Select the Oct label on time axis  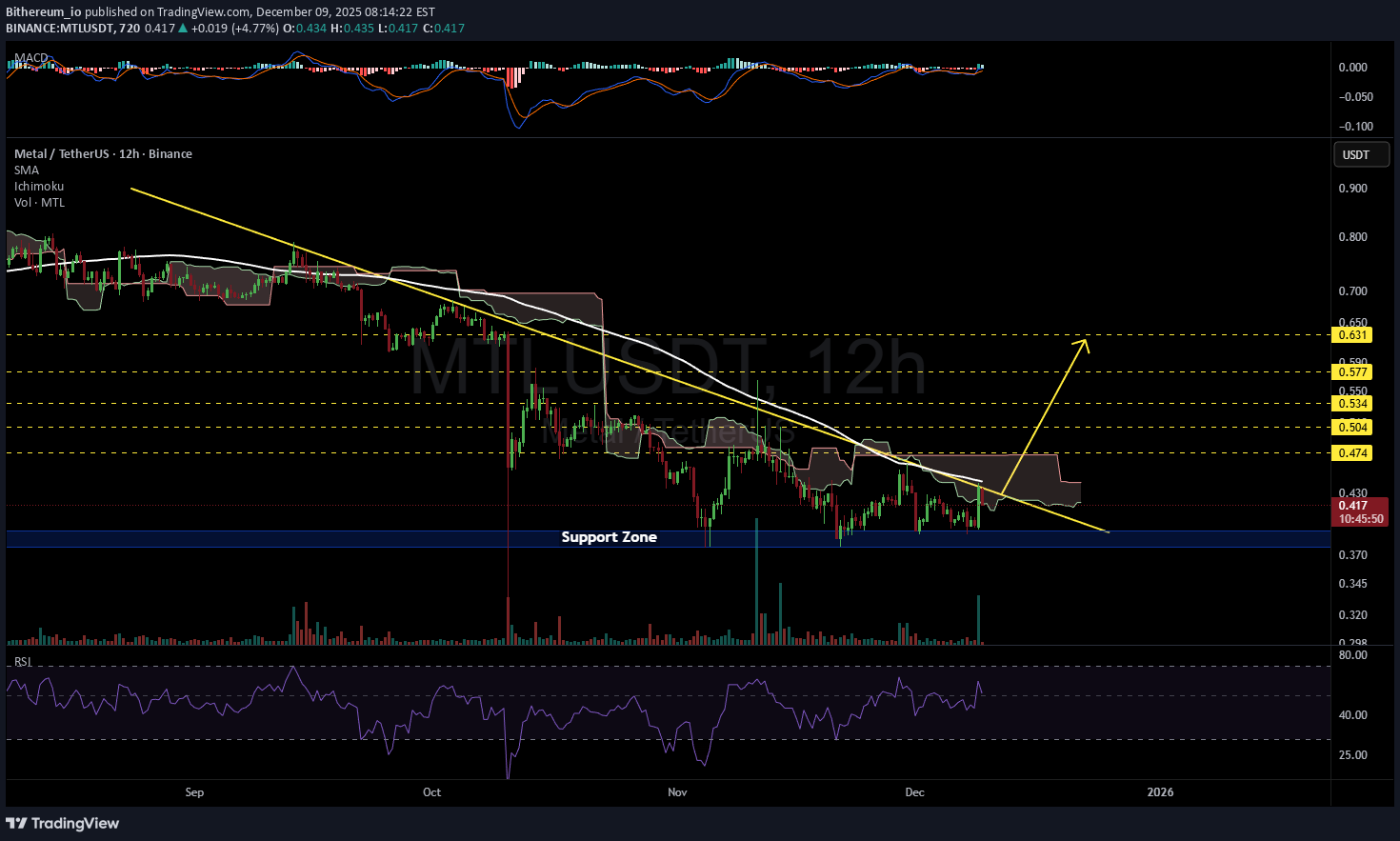point(431,792)
